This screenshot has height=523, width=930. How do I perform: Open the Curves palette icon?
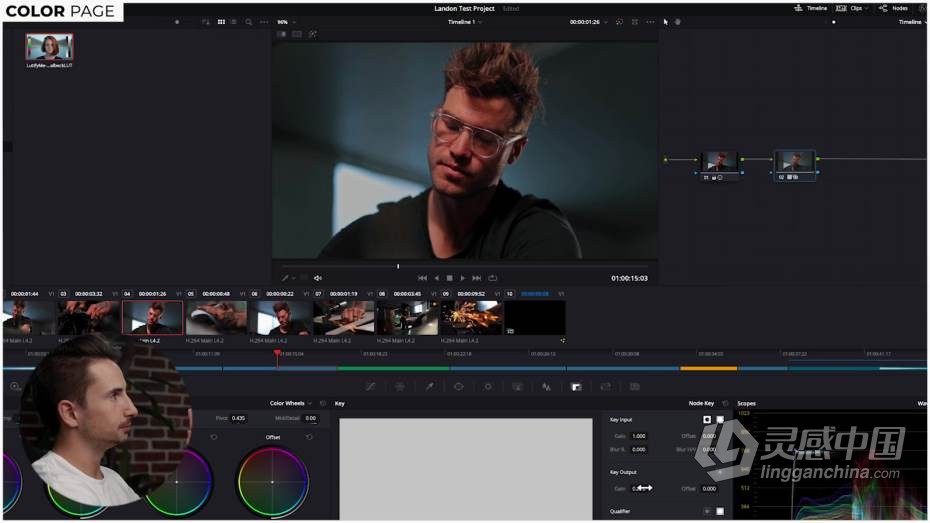tap(371, 387)
